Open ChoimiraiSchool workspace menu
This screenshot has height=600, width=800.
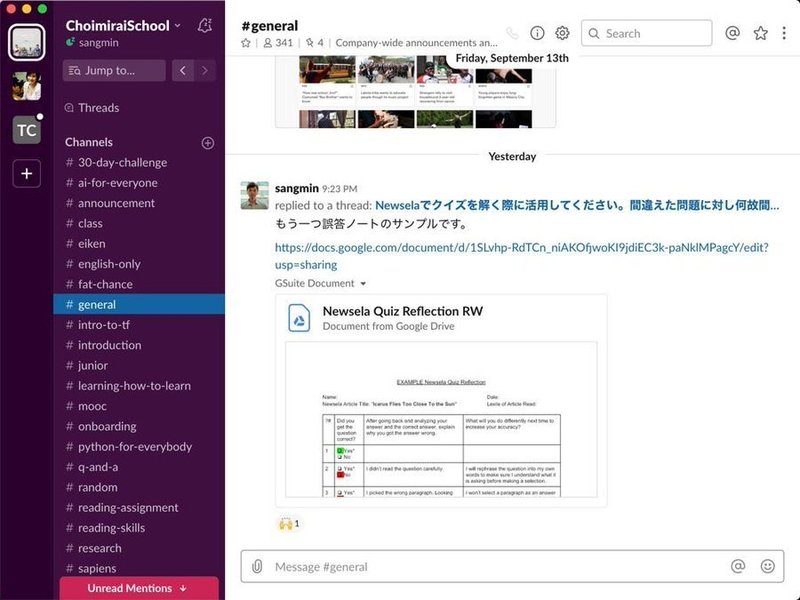[x=123, y=26]
